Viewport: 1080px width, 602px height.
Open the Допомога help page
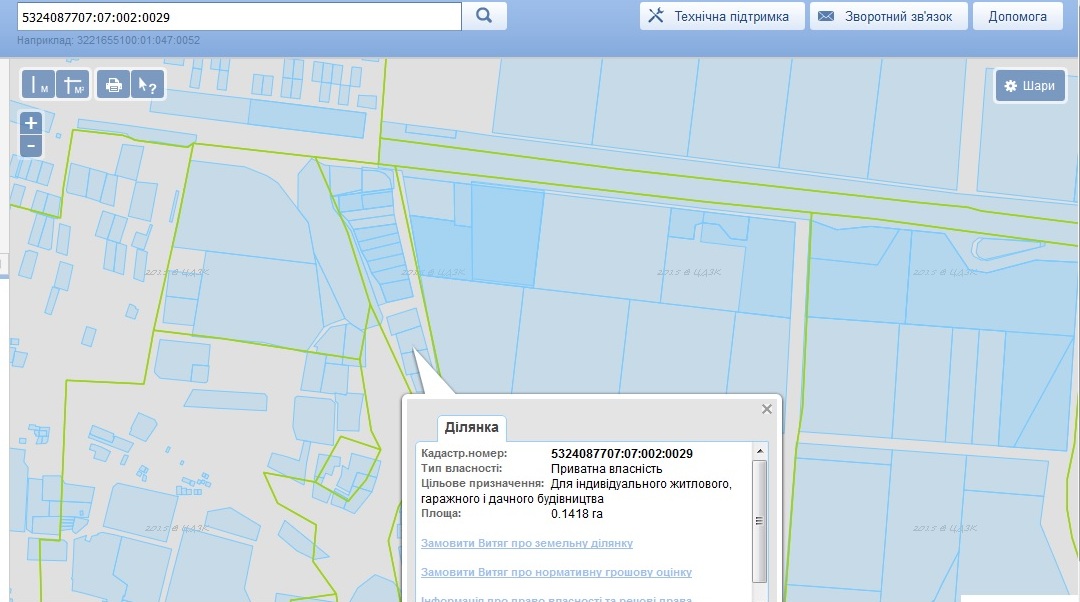coord(1017,16)
